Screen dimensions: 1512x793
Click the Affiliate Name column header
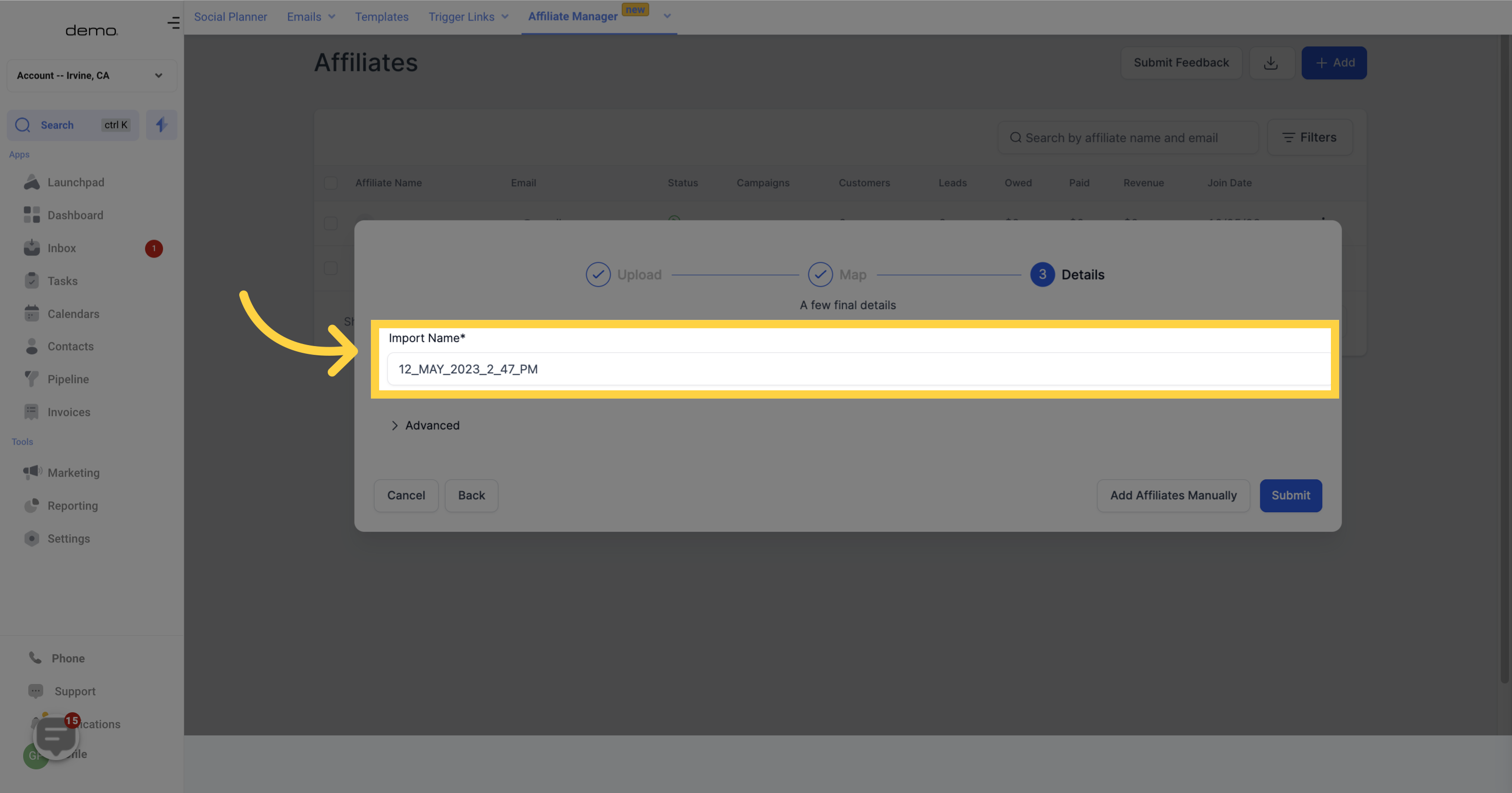click(388, 183)
